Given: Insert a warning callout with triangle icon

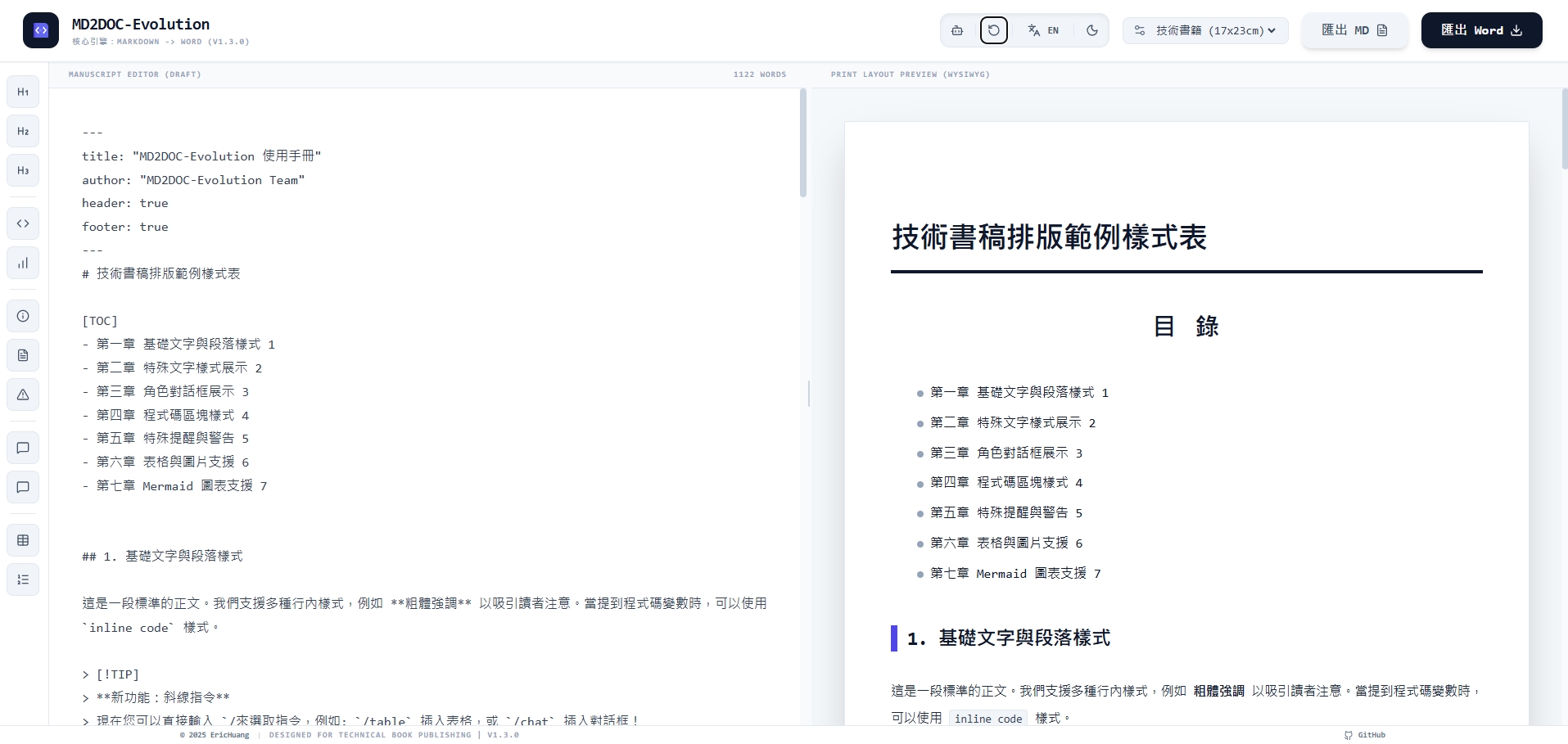Looking at the screenshot, I should 23,395.
